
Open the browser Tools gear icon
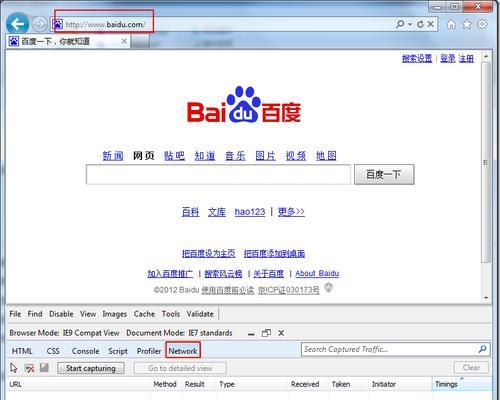[482, 24]
